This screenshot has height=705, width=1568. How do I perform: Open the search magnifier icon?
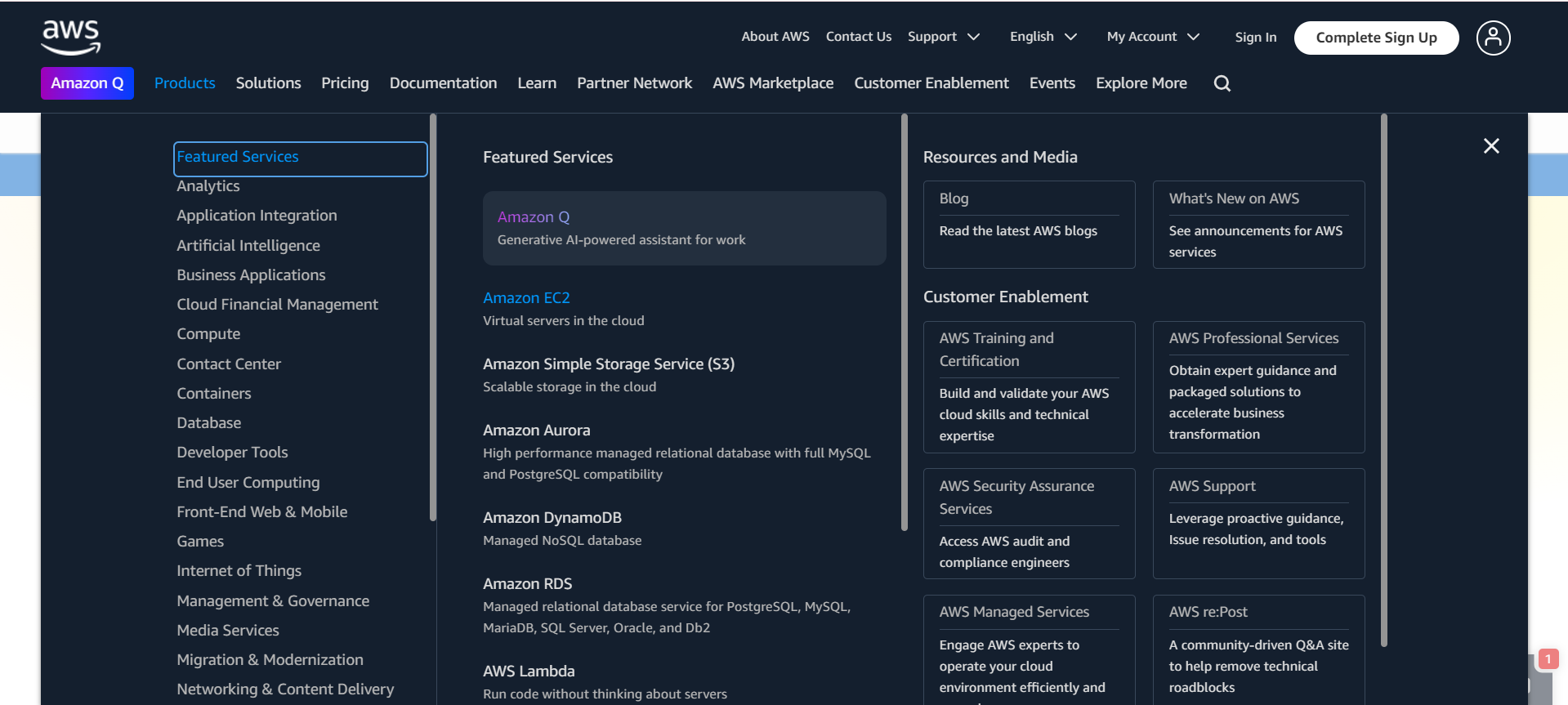(1222, 83)
